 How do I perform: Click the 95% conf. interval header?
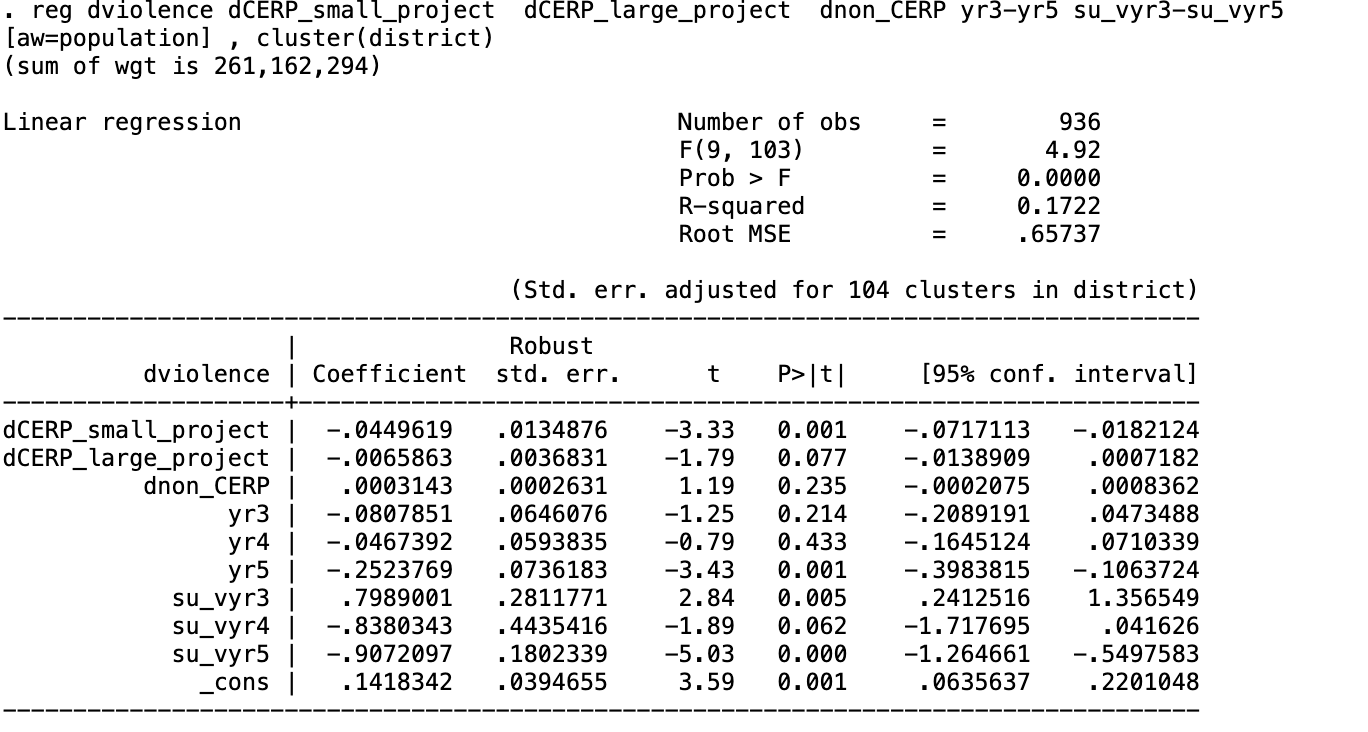click(x=1058, y=374)
